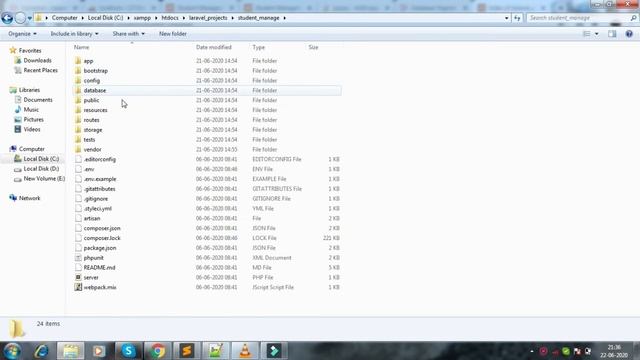Viewport: 640px width, 360px height.
Task: Select Computer in the navigation pane
Action: point(31,149)
